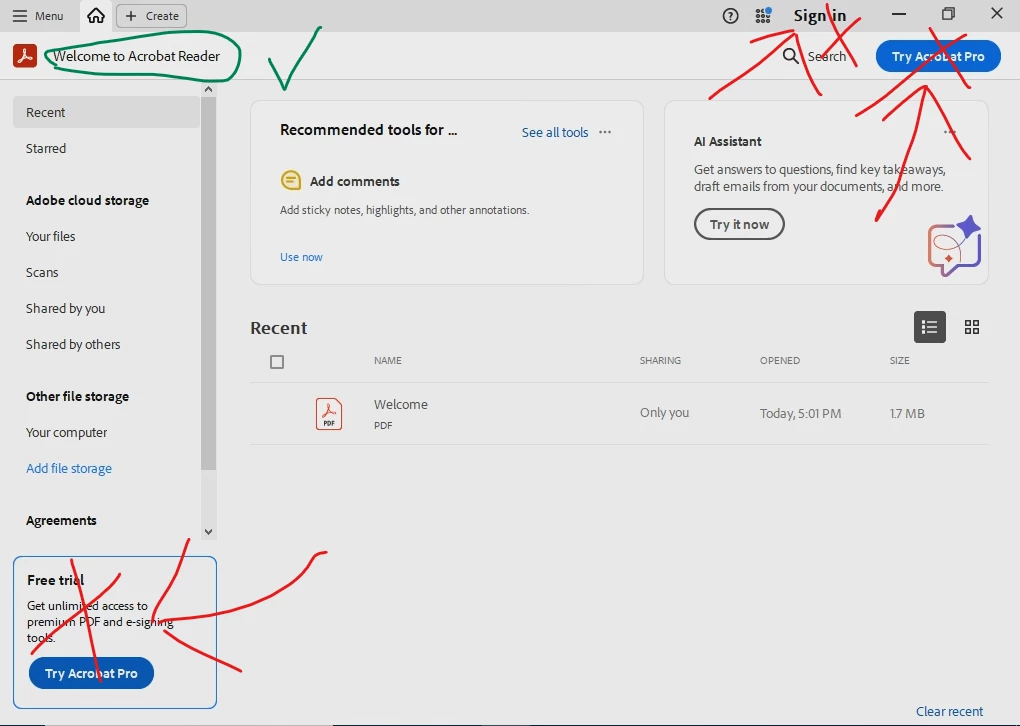
Task: Click Today, 5:01 PM opened cell
Action: [x=800, y=414]
